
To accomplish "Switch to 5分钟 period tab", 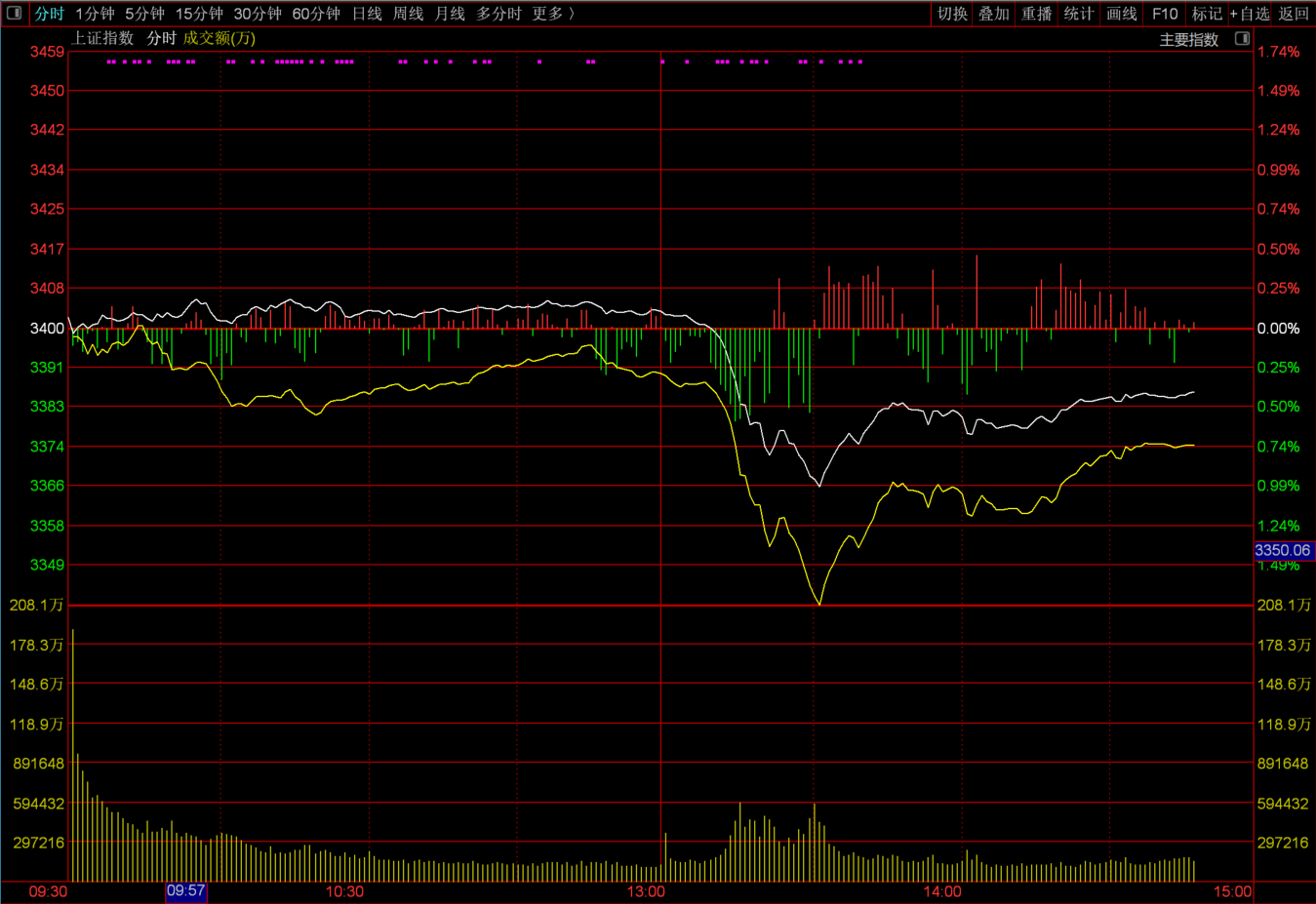I will pyautogui.click(x=144, y=14).
